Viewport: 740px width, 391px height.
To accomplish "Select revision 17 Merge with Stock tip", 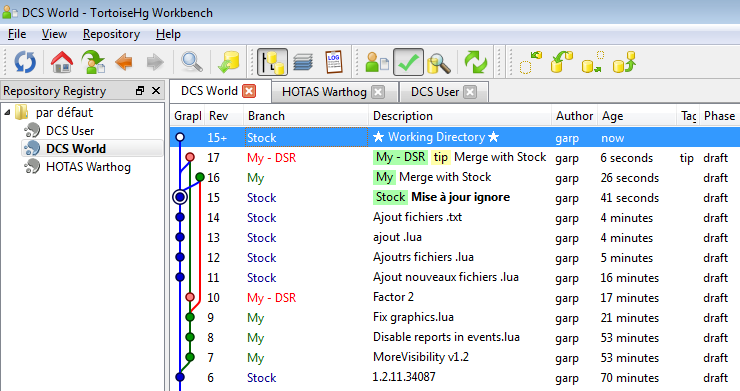I will (x=455, y=157).
